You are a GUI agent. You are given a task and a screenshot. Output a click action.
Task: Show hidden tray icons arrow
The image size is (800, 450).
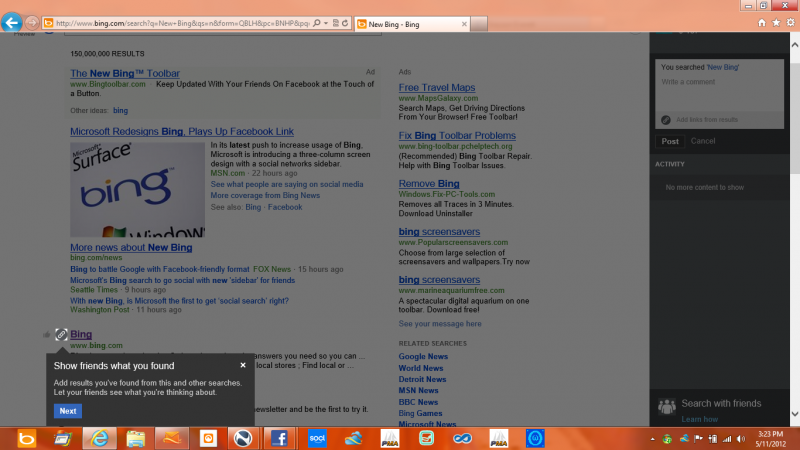tap(652, 439)
